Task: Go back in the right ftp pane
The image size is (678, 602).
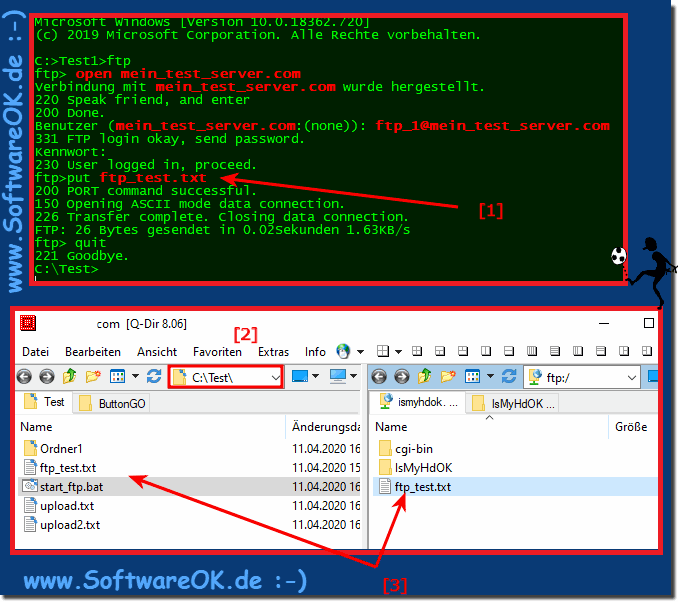Action: [379, 377]
